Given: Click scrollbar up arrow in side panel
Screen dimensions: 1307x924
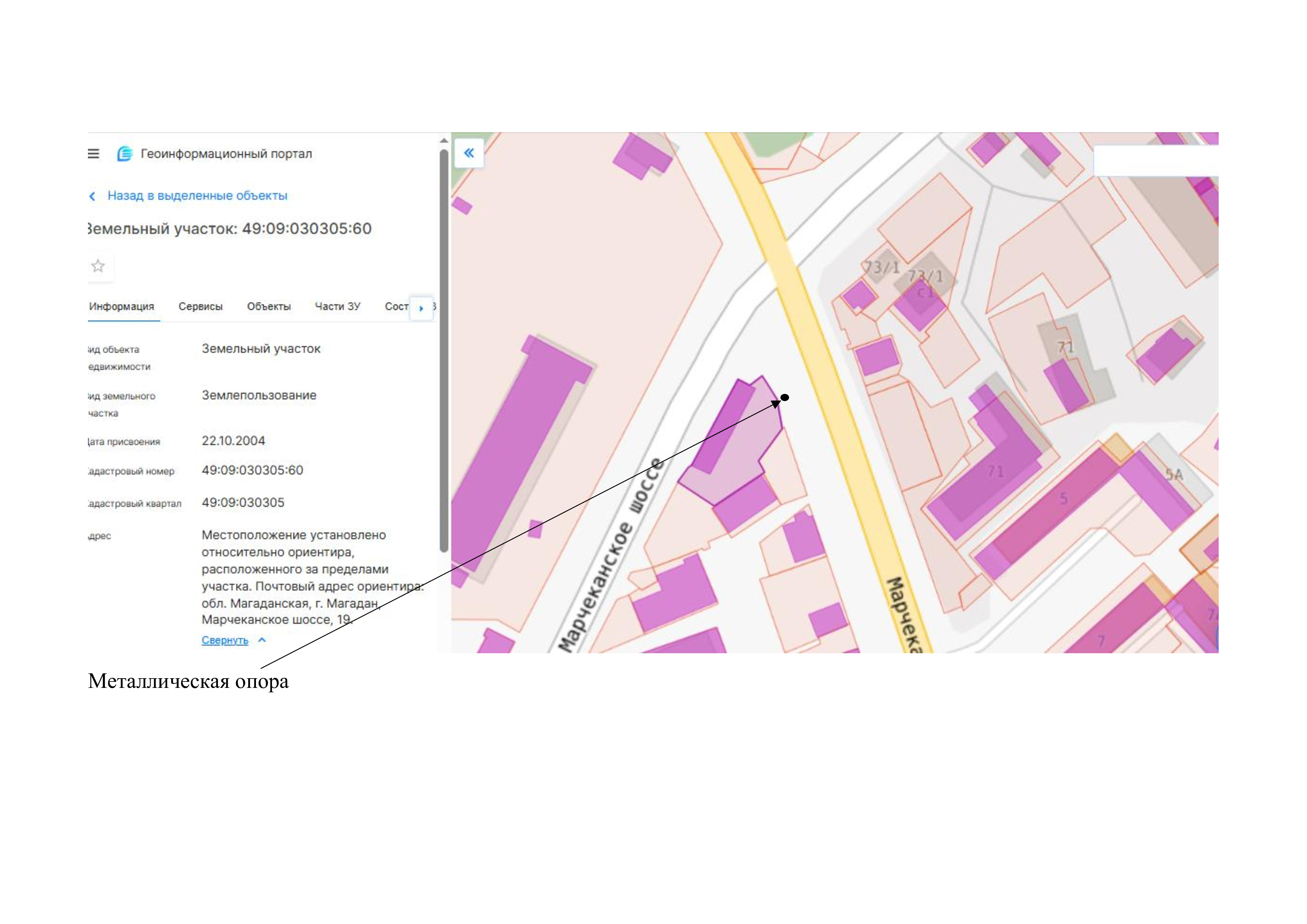Looking at the screenshot, I should point(443,140).
